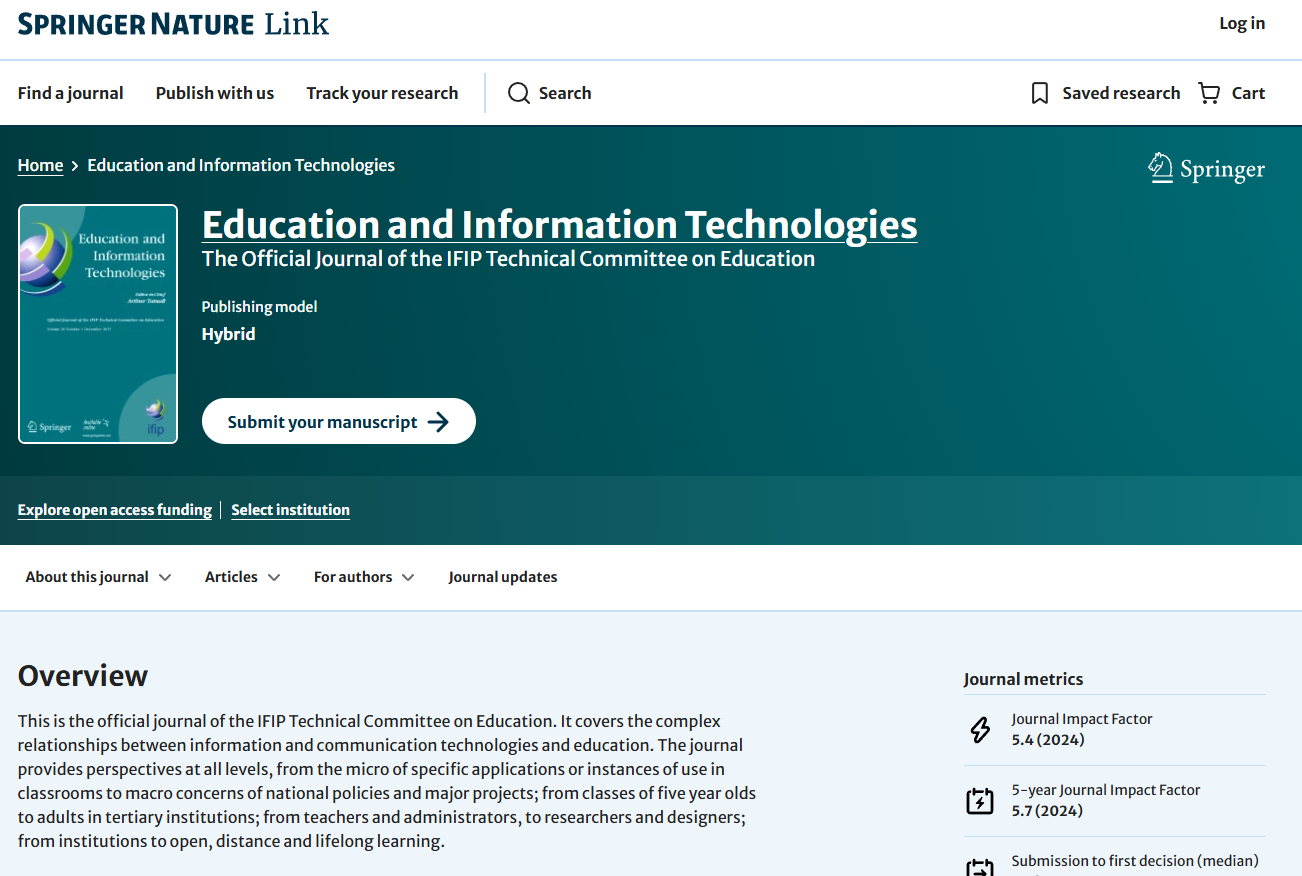Image resolution: width=1302 pixels, height=876 pixels.
Task: Click the 5-year Impact Factor calendar icon
Action: click(980, 801)
